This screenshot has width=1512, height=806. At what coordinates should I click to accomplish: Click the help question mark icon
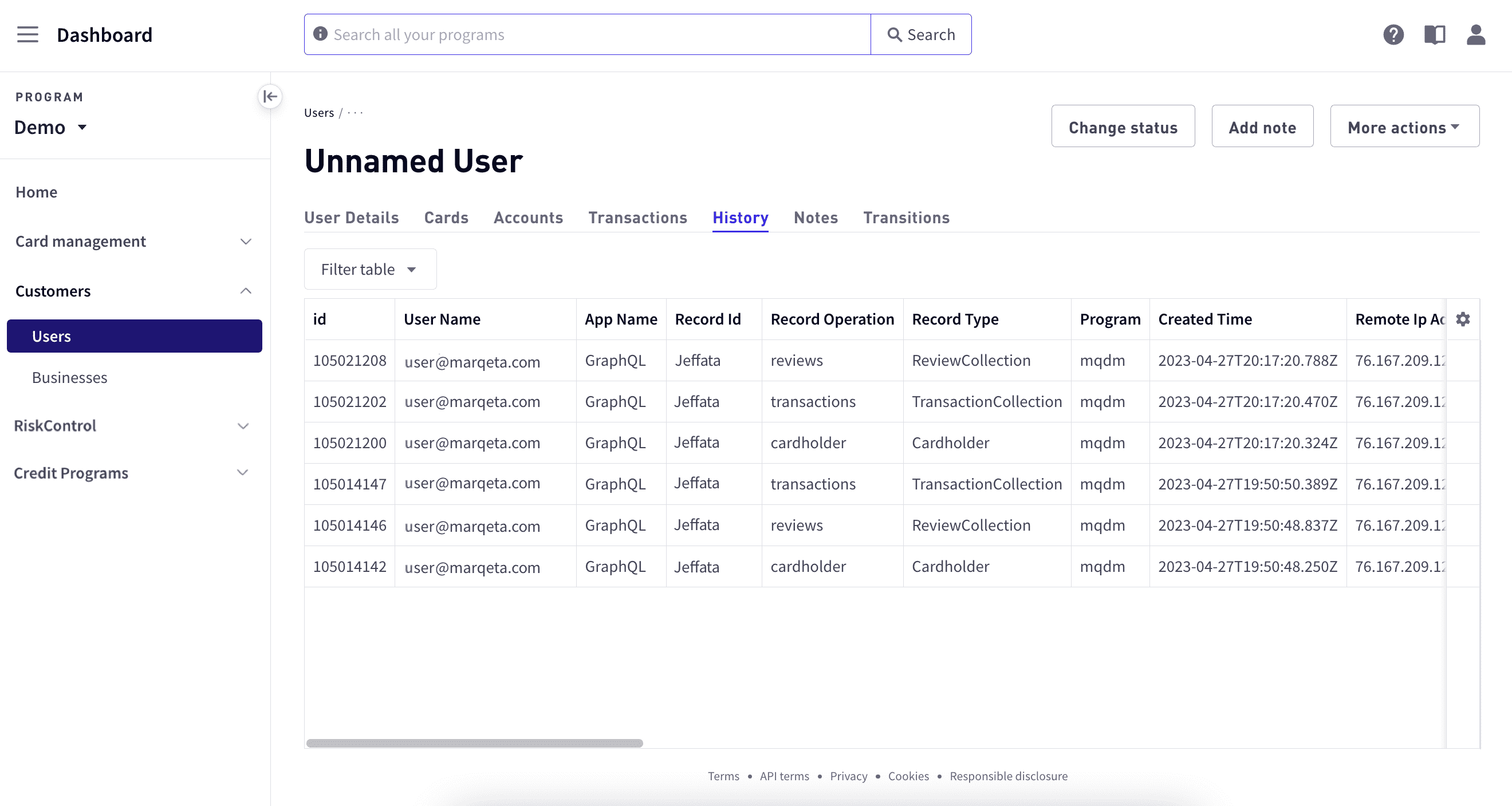[x=1393, y=34]
